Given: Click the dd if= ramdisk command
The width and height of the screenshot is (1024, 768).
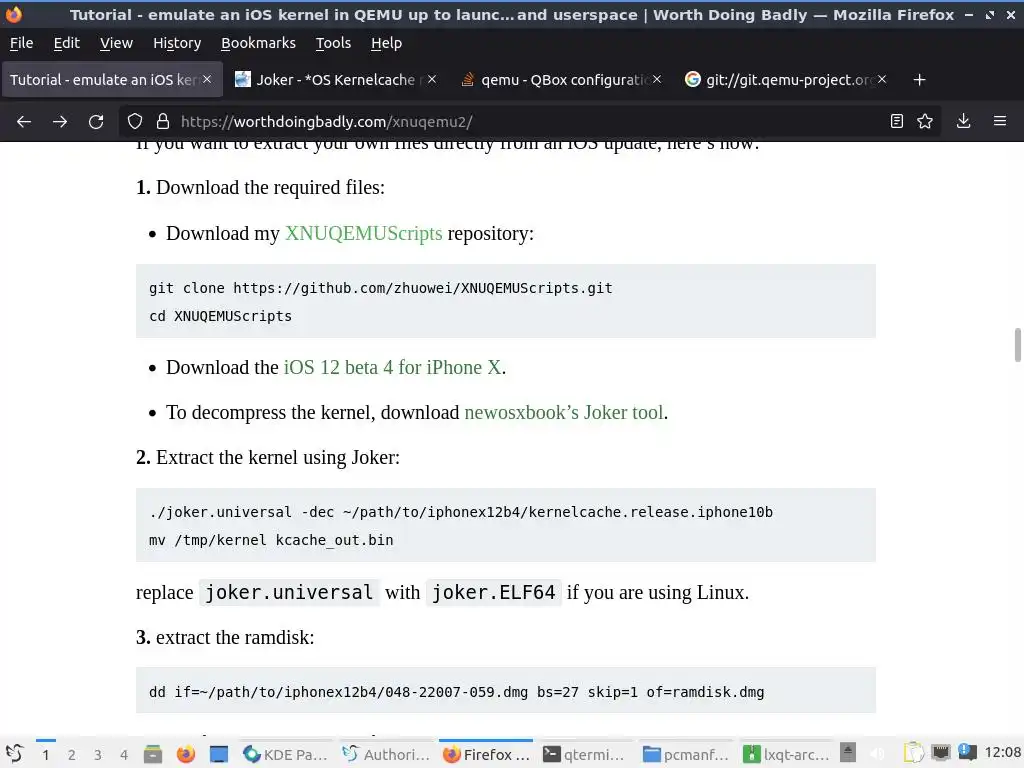Looking at the screenshot, I should (456, 692).
